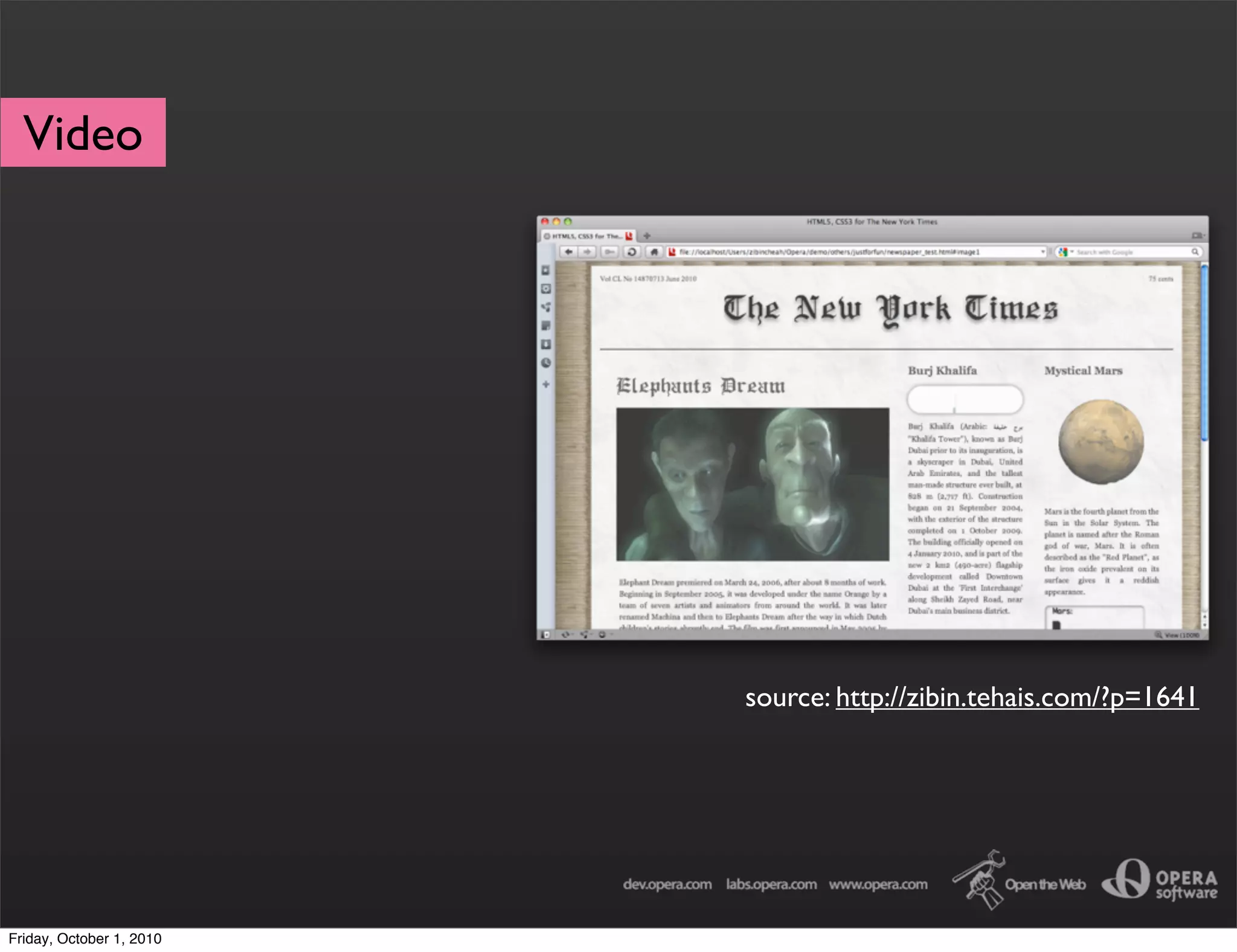Click the 'Vol CL No 14870713 June 2010' text
Screen dimensions: 1237x952
click(648, 278)
